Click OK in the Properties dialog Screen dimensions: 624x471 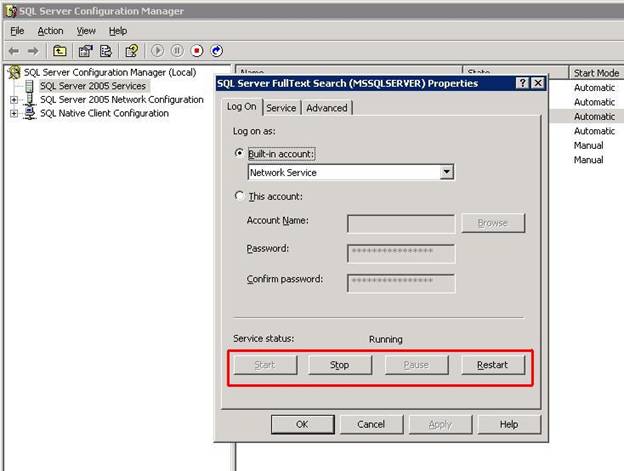click(302, 424)
